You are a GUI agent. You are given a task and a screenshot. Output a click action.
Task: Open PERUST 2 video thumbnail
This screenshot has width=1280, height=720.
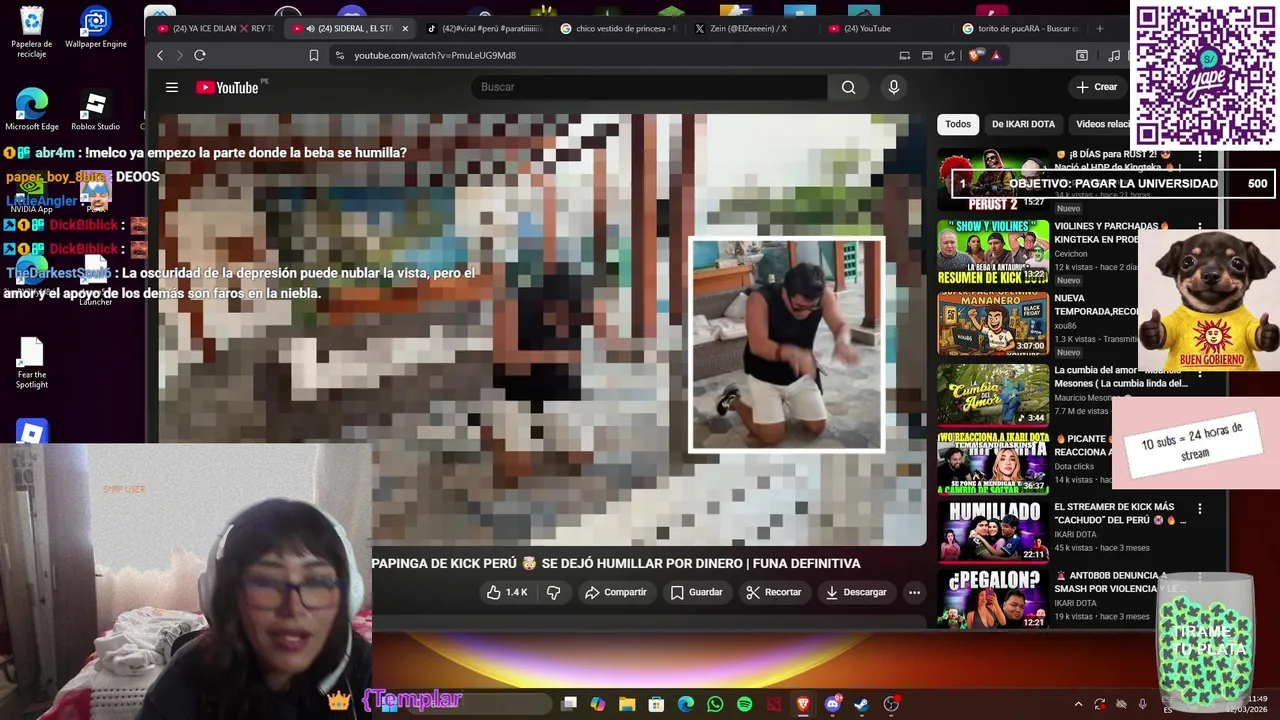(992, 180)
